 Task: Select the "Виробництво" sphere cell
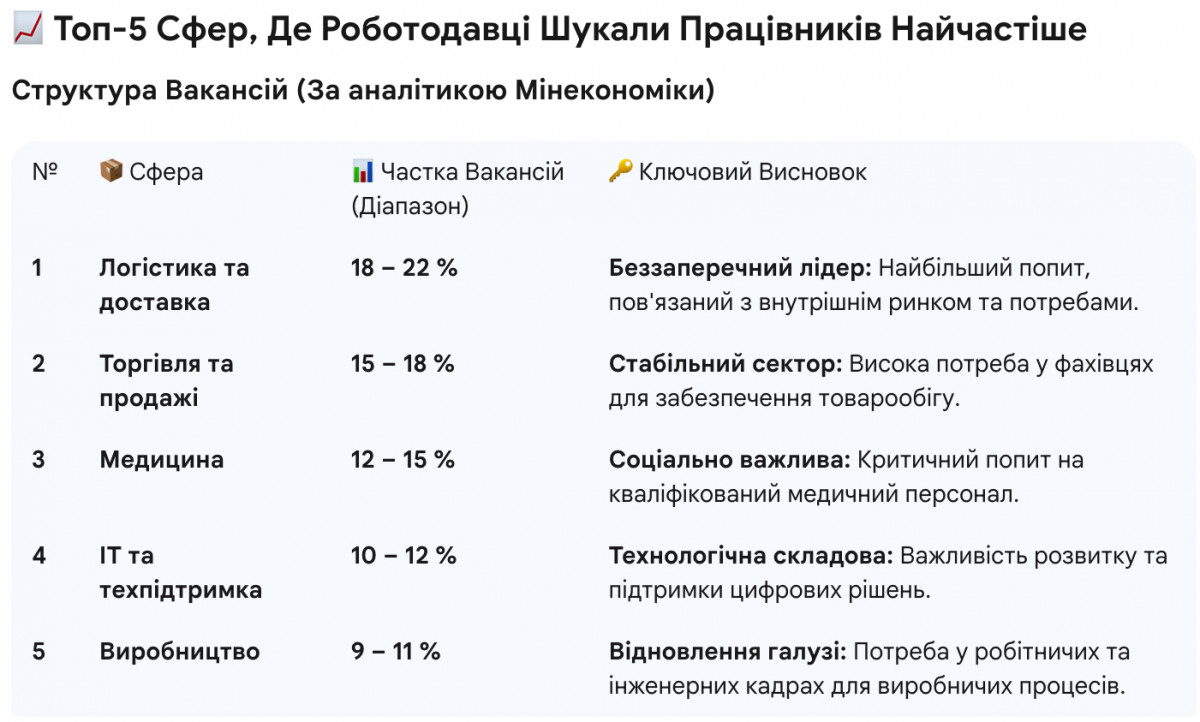180,652
